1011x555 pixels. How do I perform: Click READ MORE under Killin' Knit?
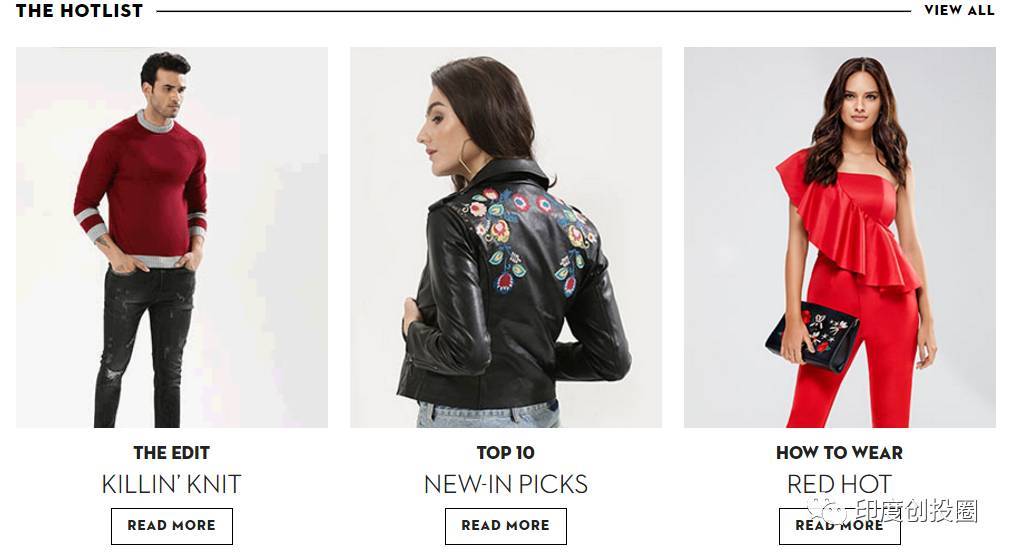coord(172,526)
